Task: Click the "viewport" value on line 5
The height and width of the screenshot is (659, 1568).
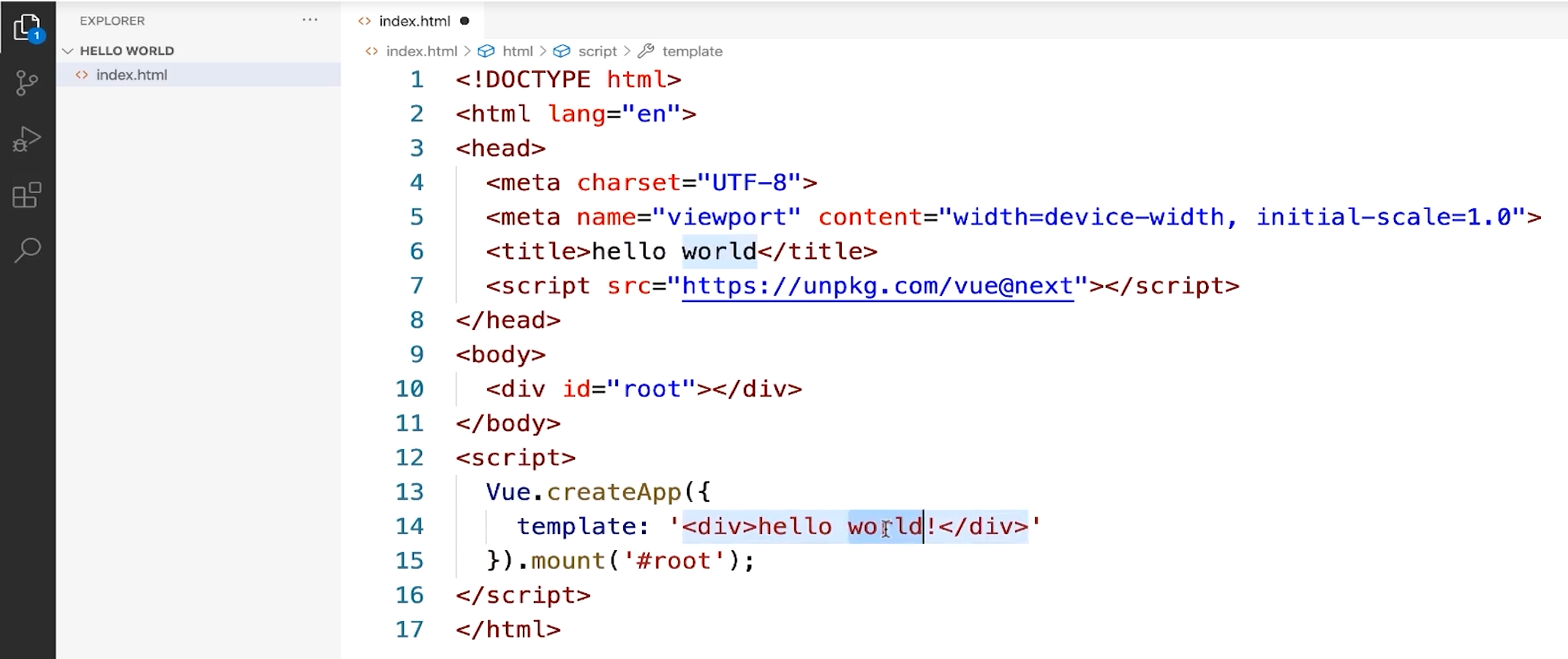Action: pyautogui.click(x=726, y=216)
